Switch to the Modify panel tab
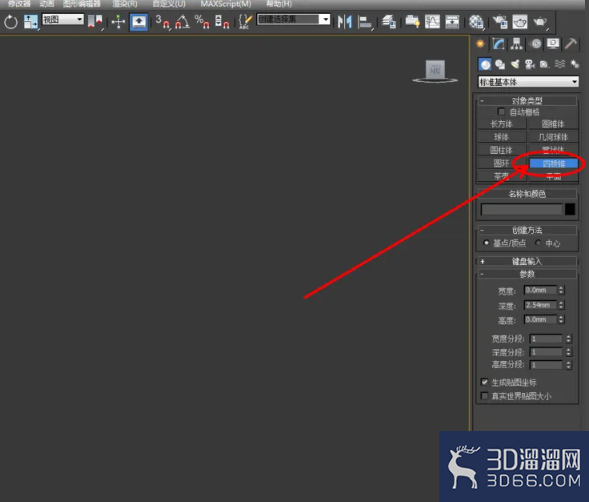 498,44
